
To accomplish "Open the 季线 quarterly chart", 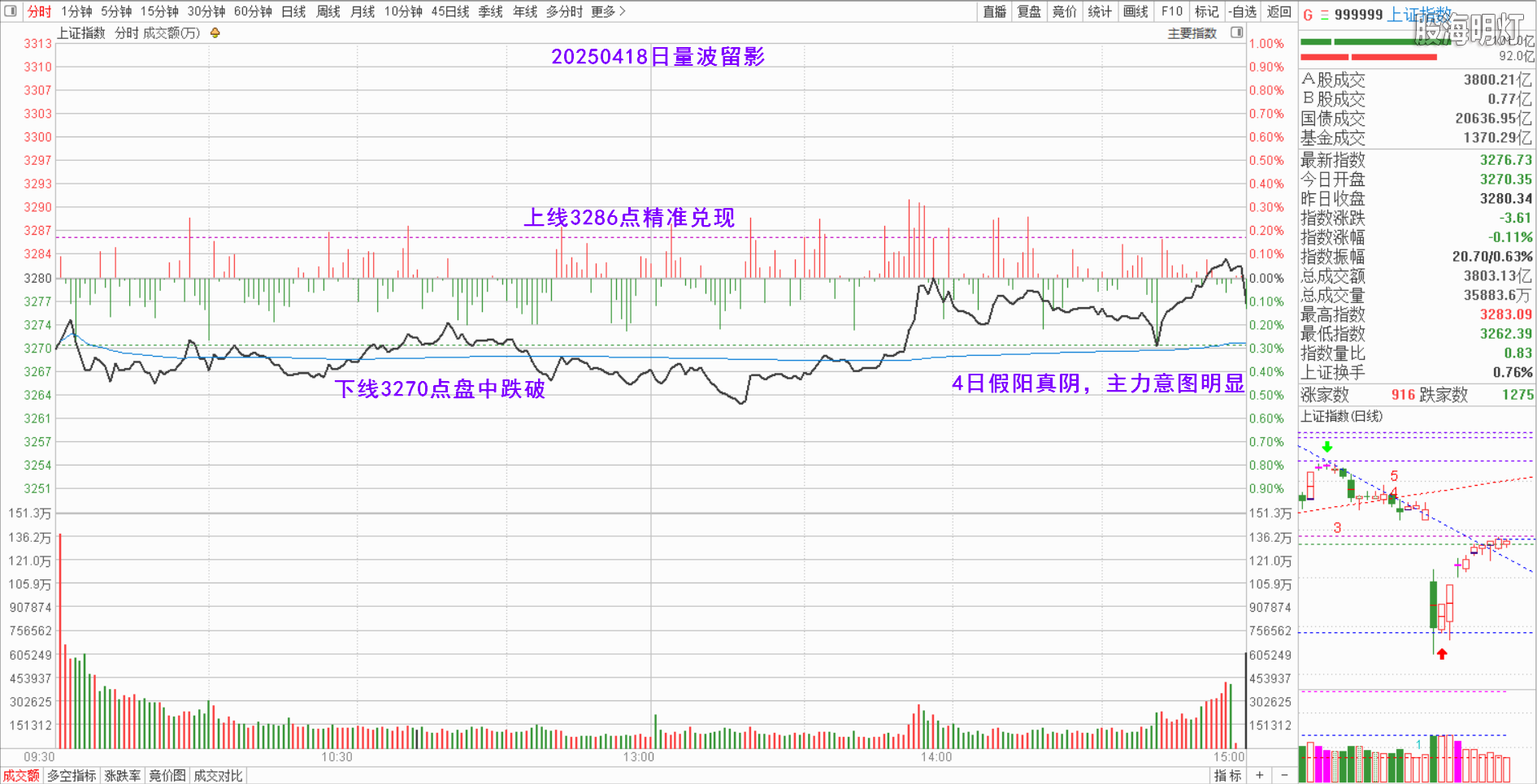I will coord(491,11).
